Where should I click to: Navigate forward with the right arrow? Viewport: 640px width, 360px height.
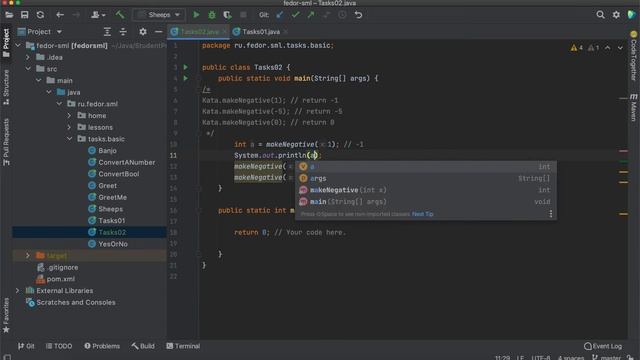click(76, 15)
